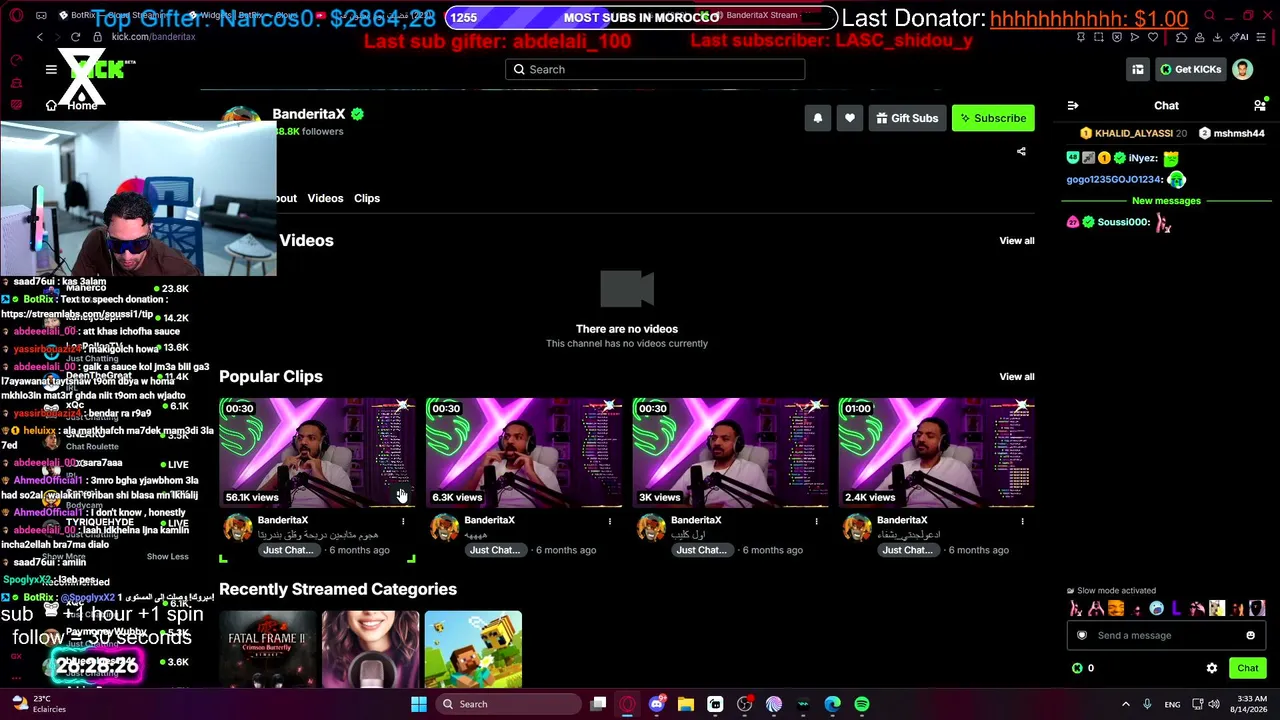Follow BanderitaX with the heart button

pyautogui.click(x=850, y=118)
